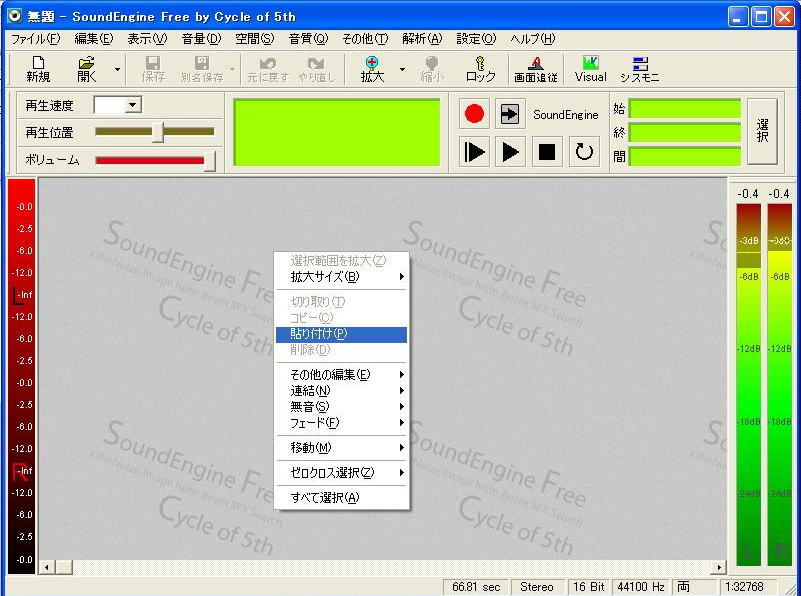The width and height of the screenshot is (801, 596).
Task: Expand その他の編集(E) submenu
Action: pos(341,375)
